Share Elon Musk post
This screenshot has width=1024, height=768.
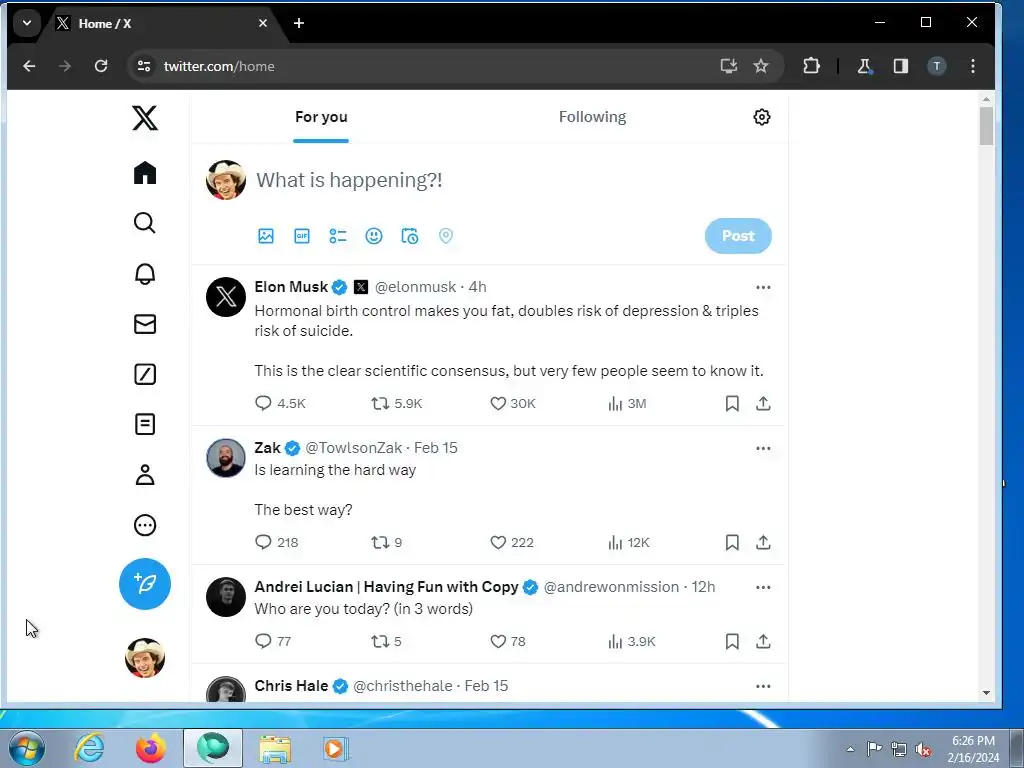763,404
